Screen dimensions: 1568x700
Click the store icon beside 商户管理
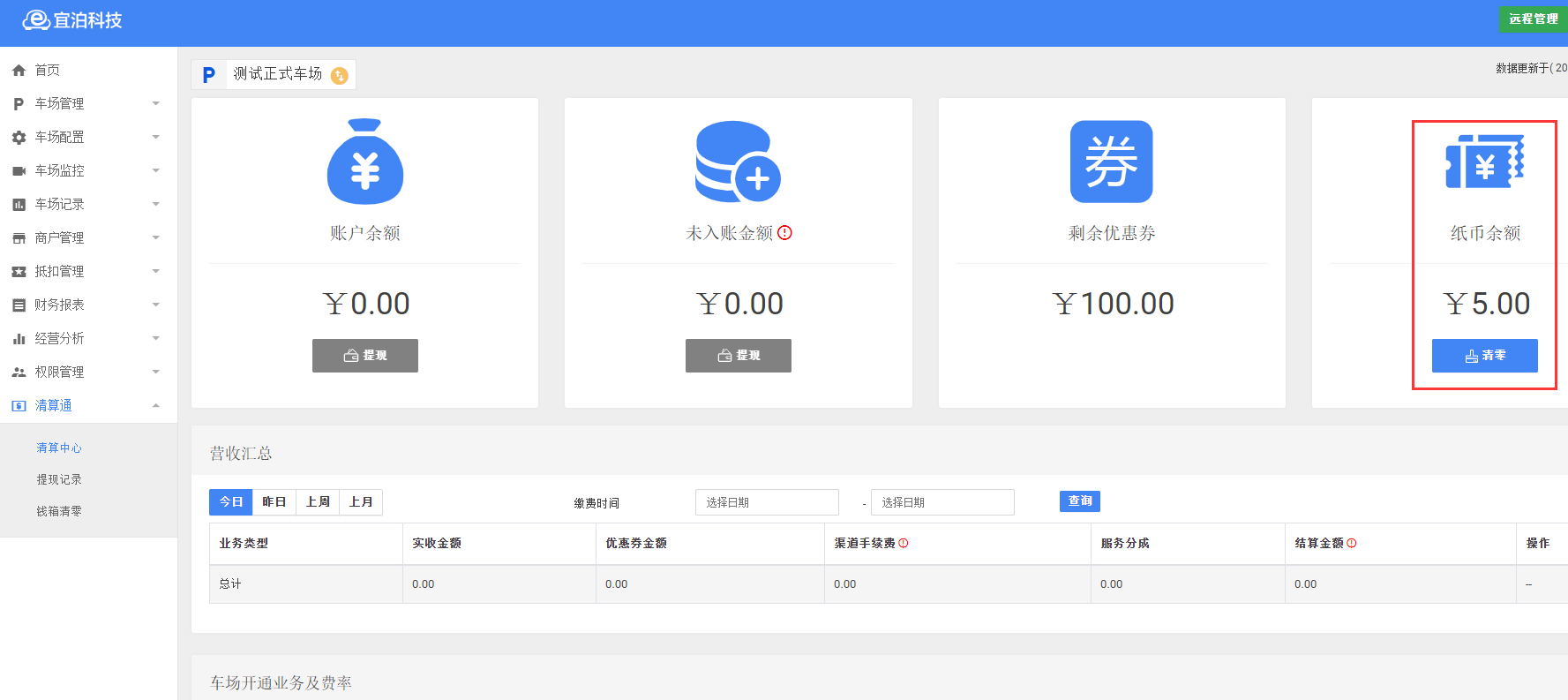click(x=19, y=238)
